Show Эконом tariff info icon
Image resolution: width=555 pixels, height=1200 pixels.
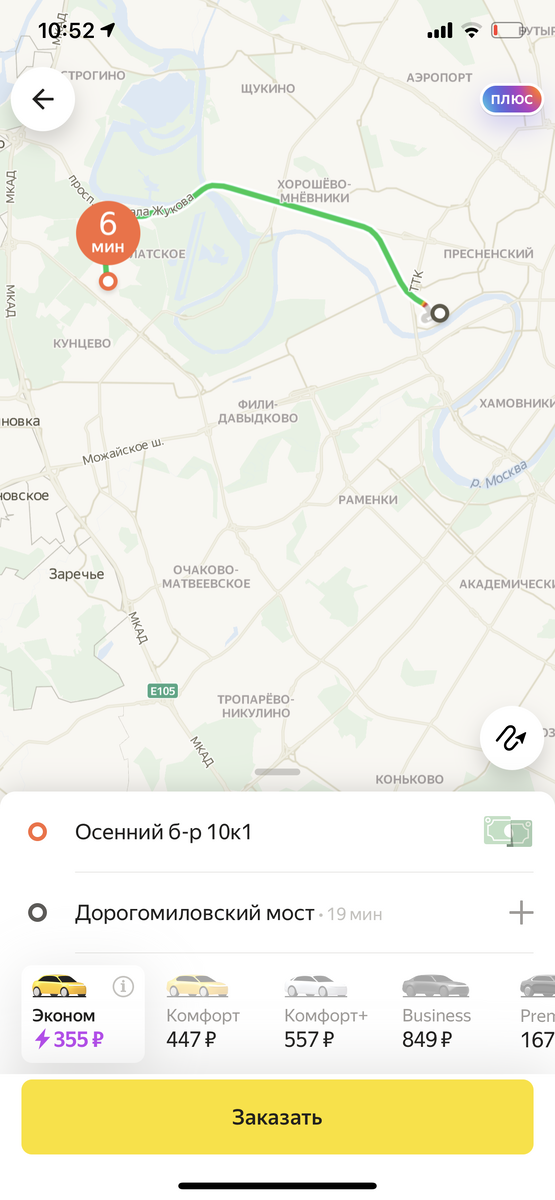[x=124, y=986]
